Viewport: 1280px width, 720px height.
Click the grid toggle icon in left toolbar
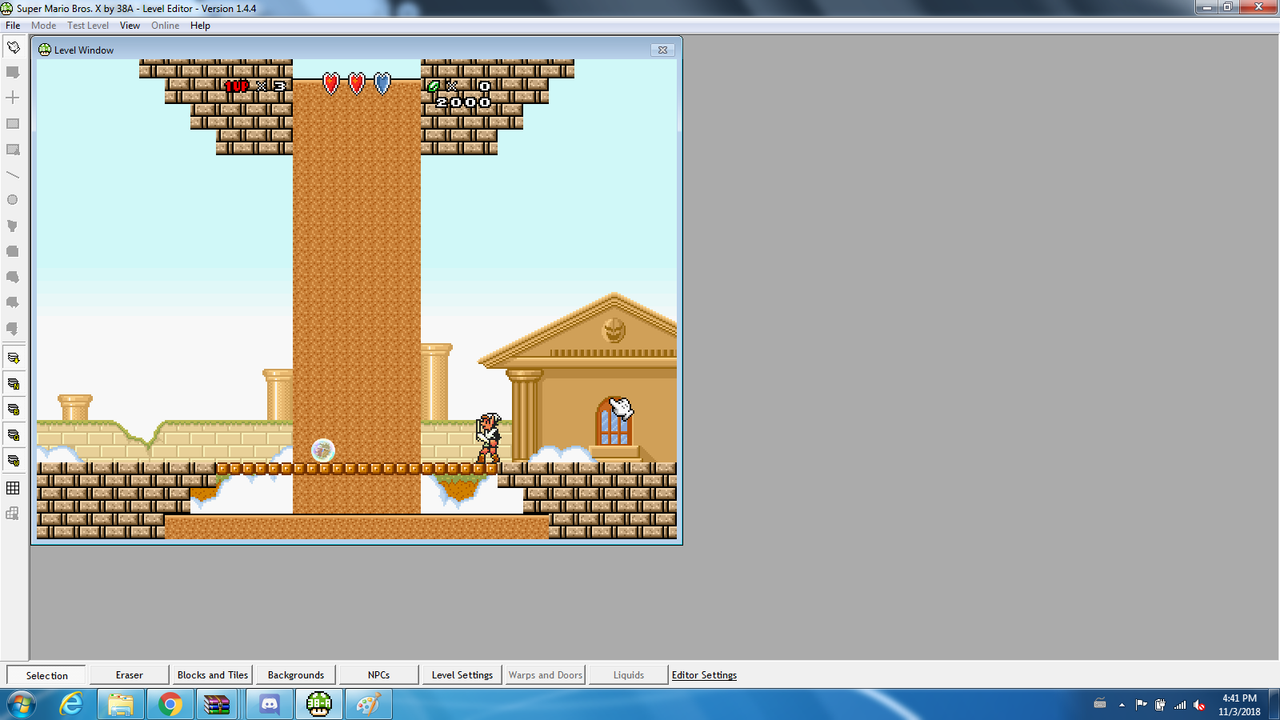click(x=13, y=488)
